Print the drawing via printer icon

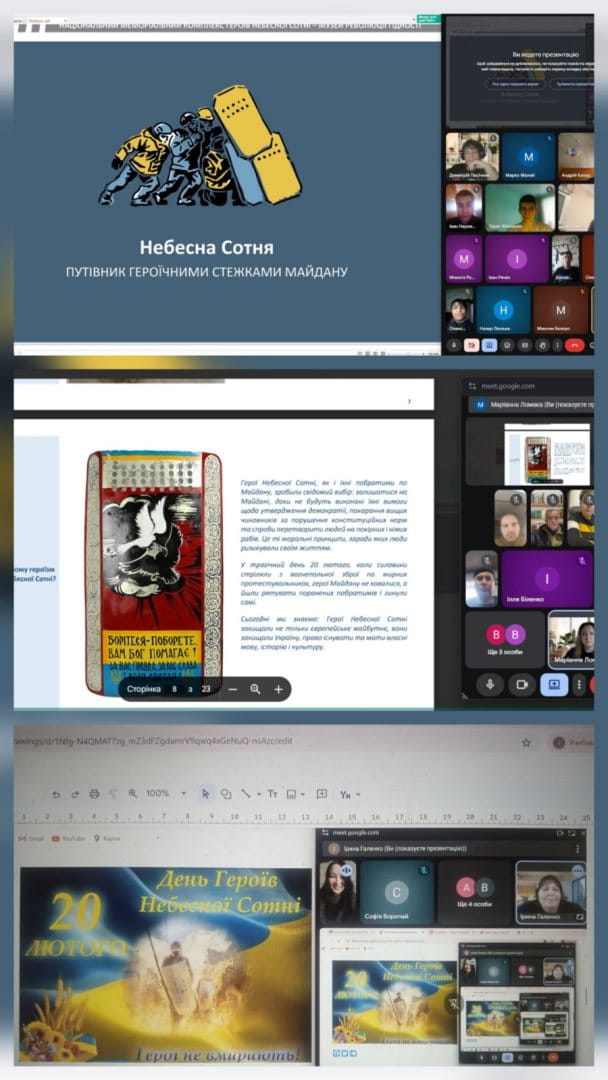point(94,794)
